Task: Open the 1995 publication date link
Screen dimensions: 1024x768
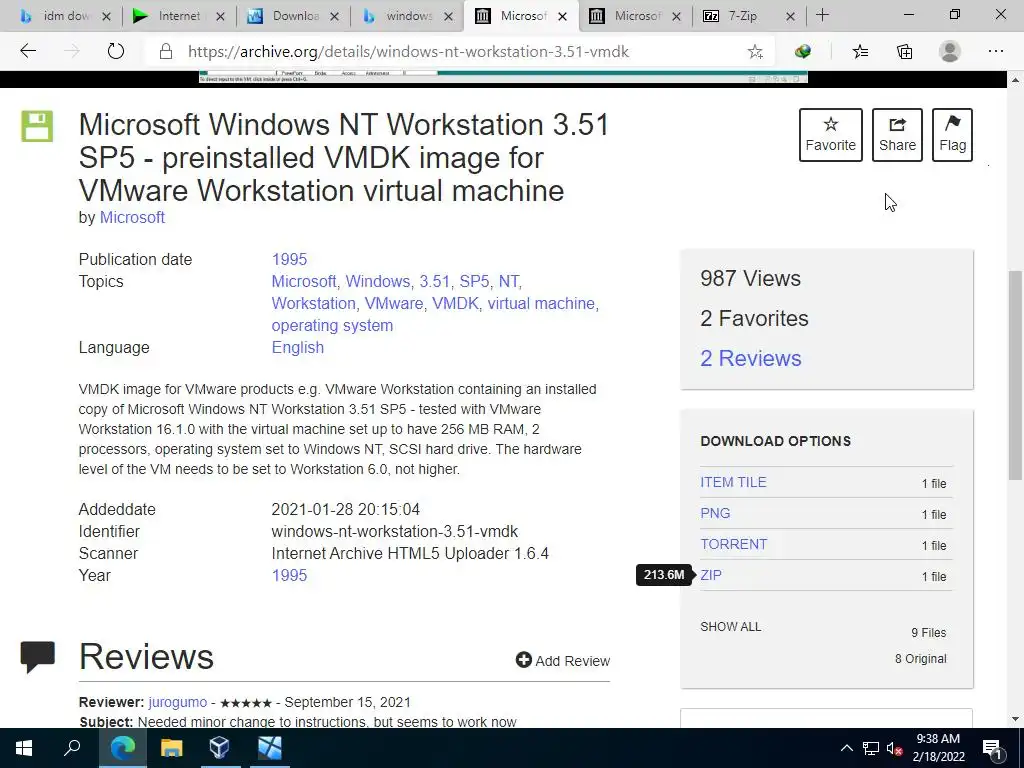Action: (289, 259)
